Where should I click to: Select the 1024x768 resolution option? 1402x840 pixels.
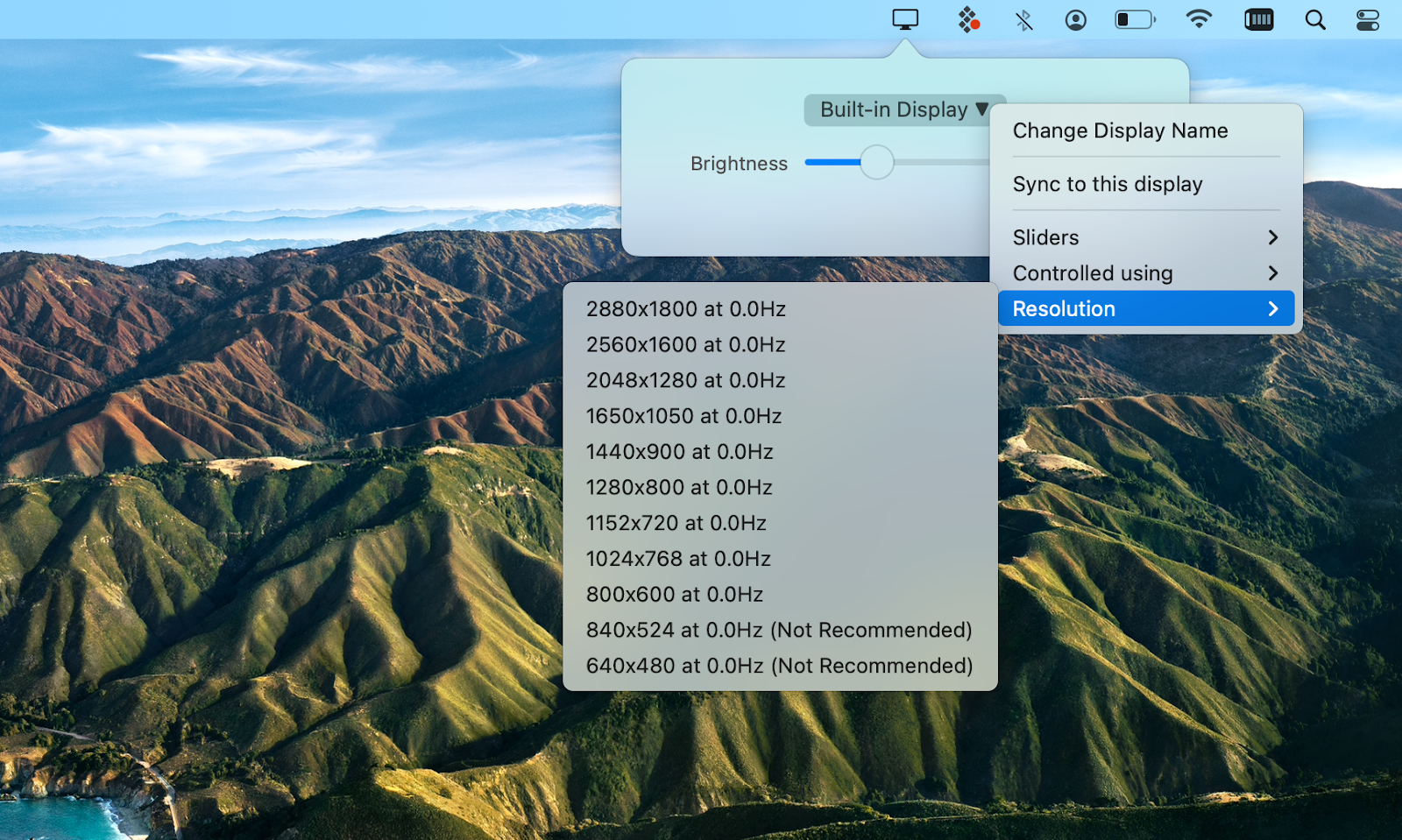point(677,558)
